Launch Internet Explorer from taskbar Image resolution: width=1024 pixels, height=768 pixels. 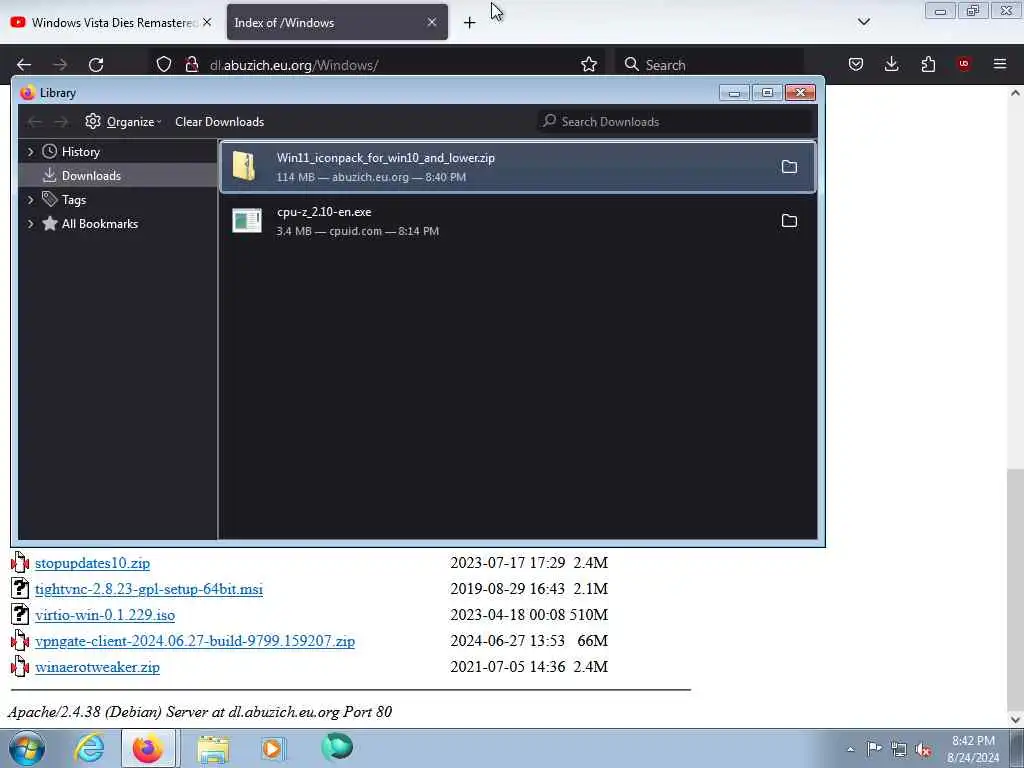89,748
